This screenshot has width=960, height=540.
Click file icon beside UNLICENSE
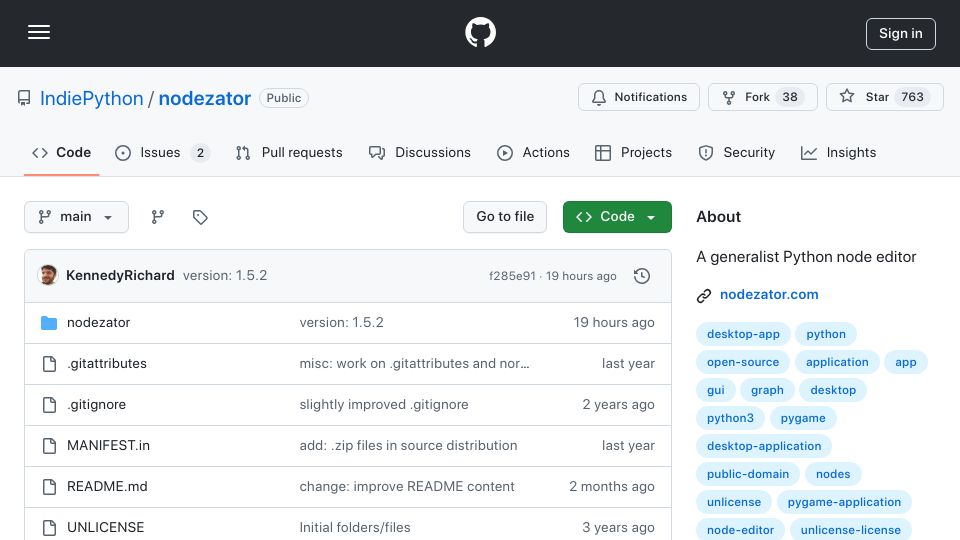(x=49, y=528)
